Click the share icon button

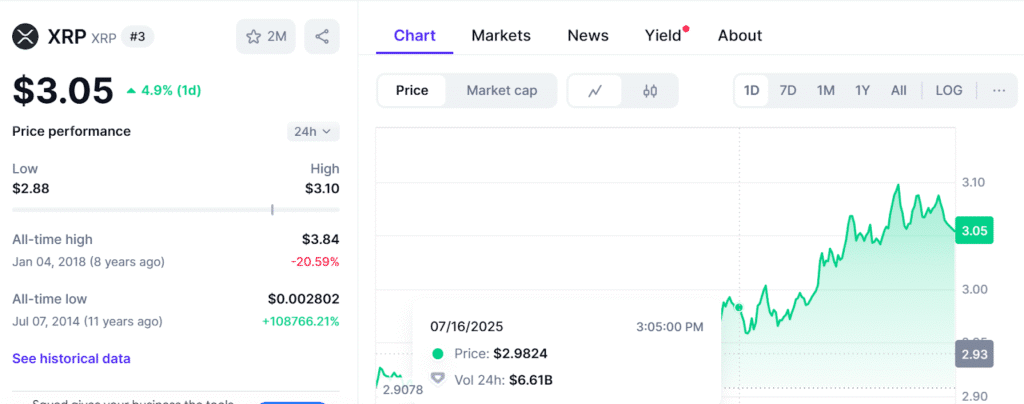[322, 37]
